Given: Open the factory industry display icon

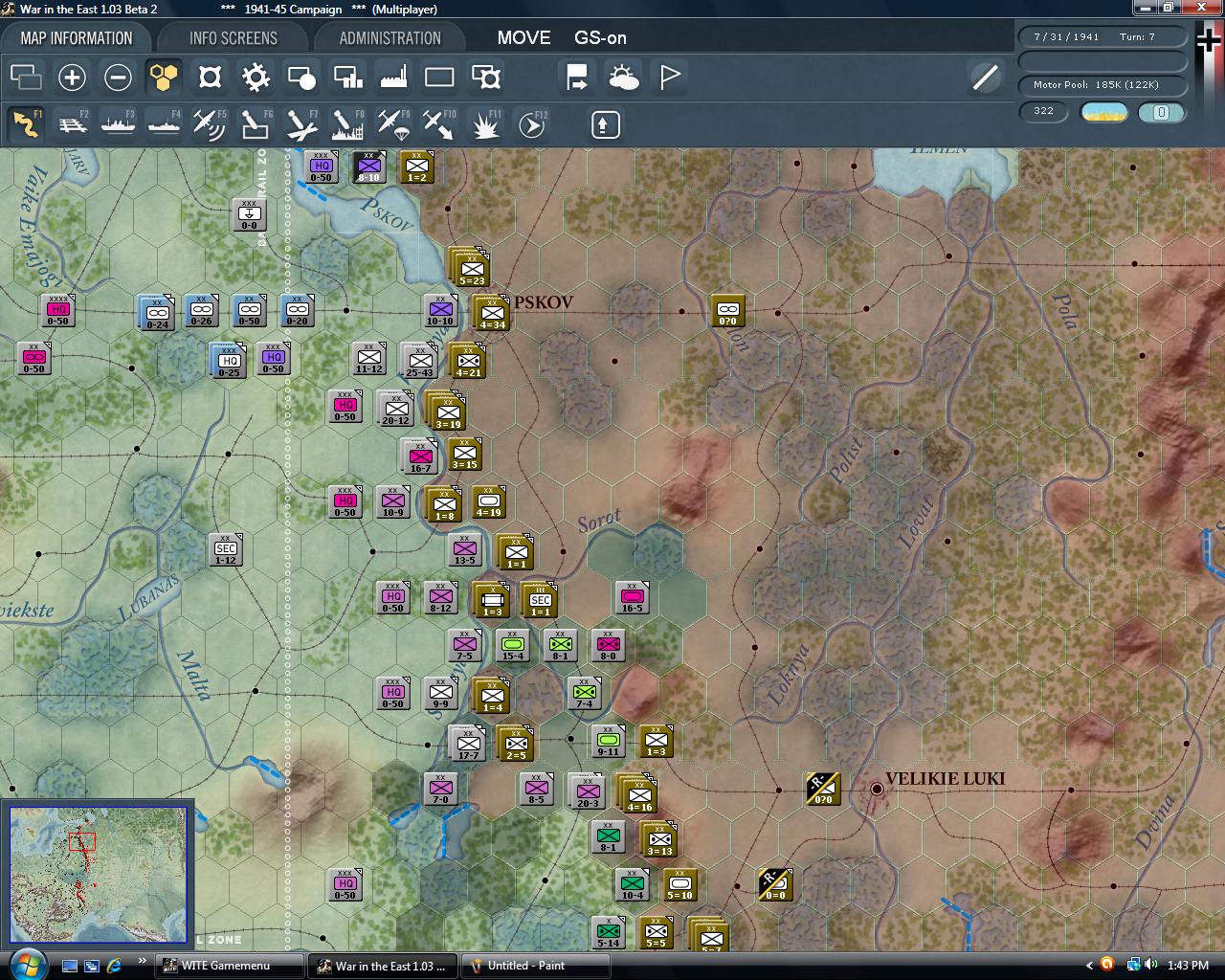Looking at the screenshot, I should [393, 77].
